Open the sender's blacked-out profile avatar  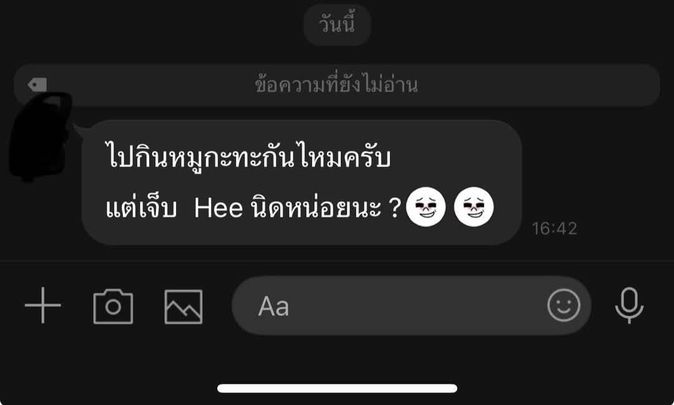(x=40, y=135)
